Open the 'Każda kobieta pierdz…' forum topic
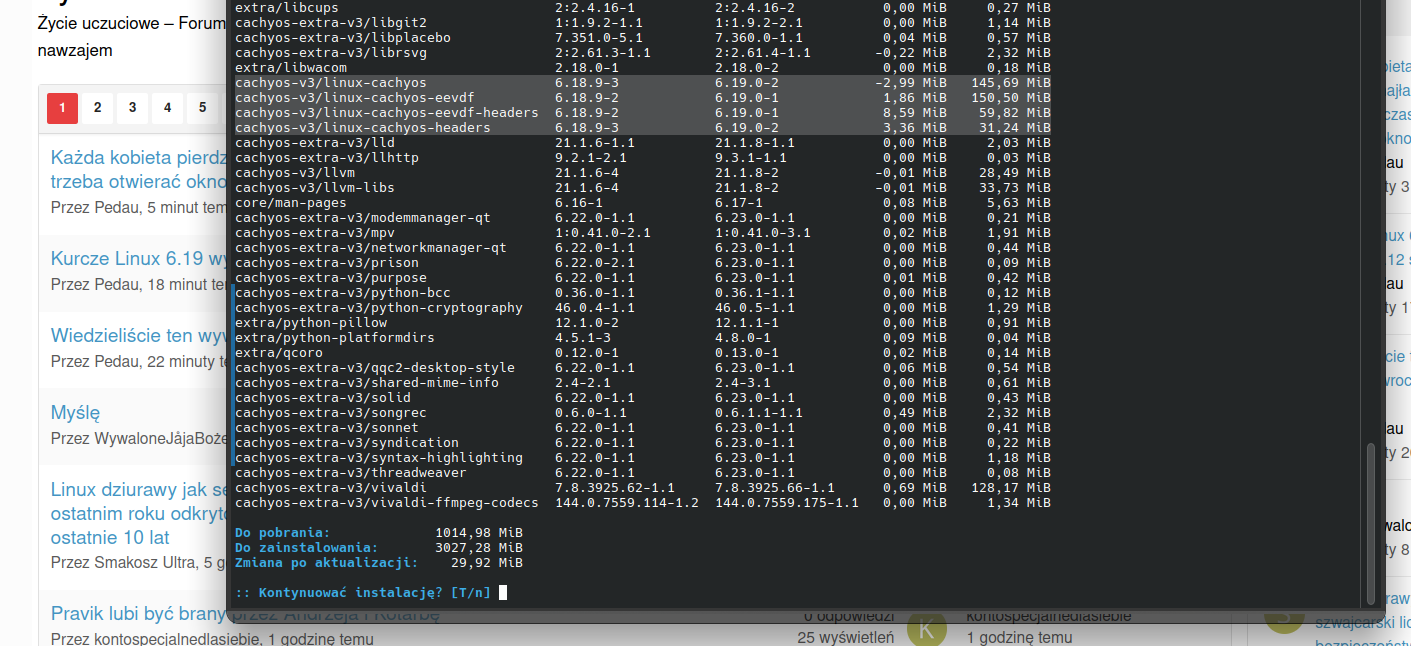Image resolution: width=1411 pixels, height=646 pixels. click(140, 170)
